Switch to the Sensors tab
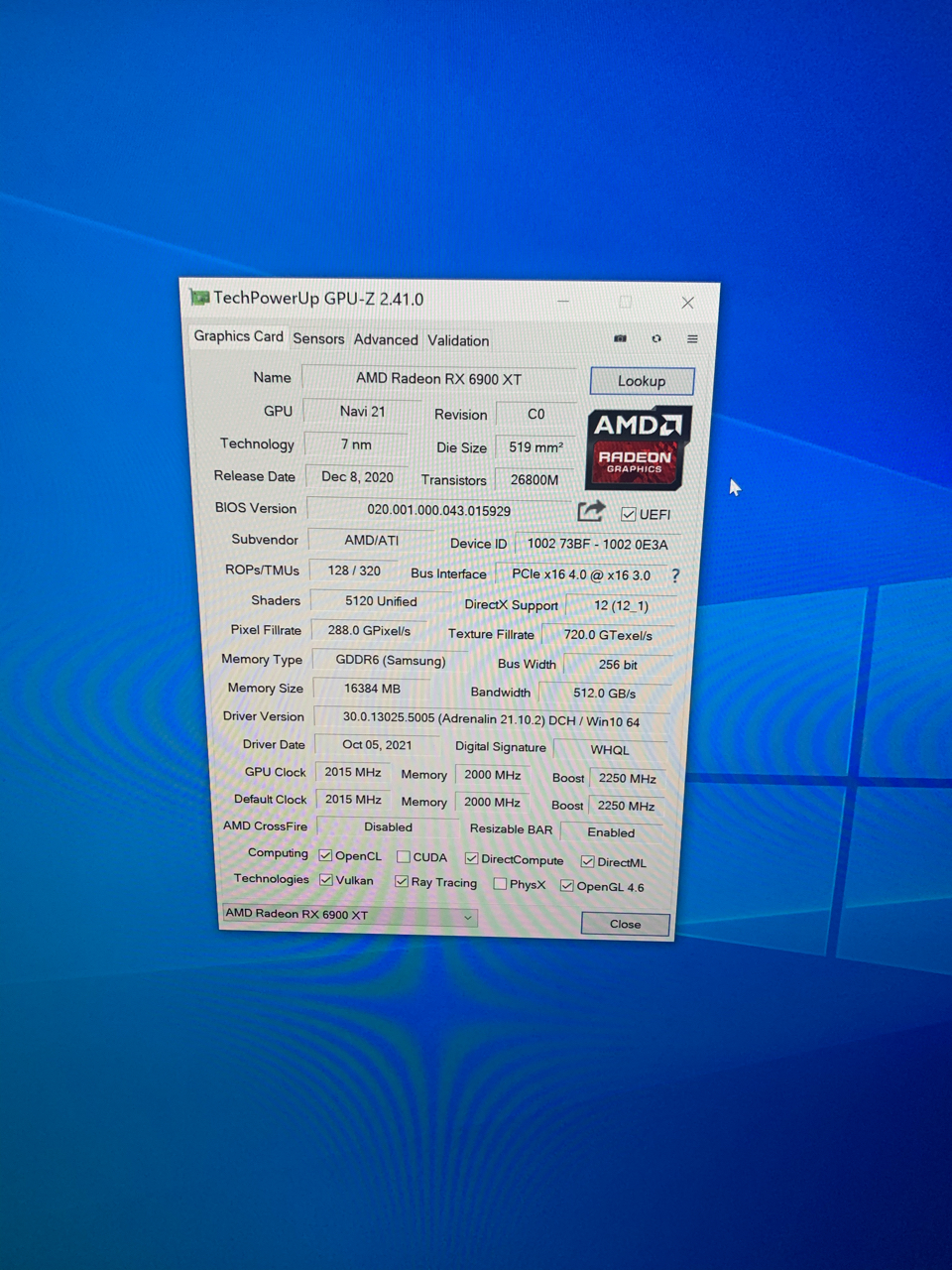The image size is (952, 1270). tap(317, 339)
